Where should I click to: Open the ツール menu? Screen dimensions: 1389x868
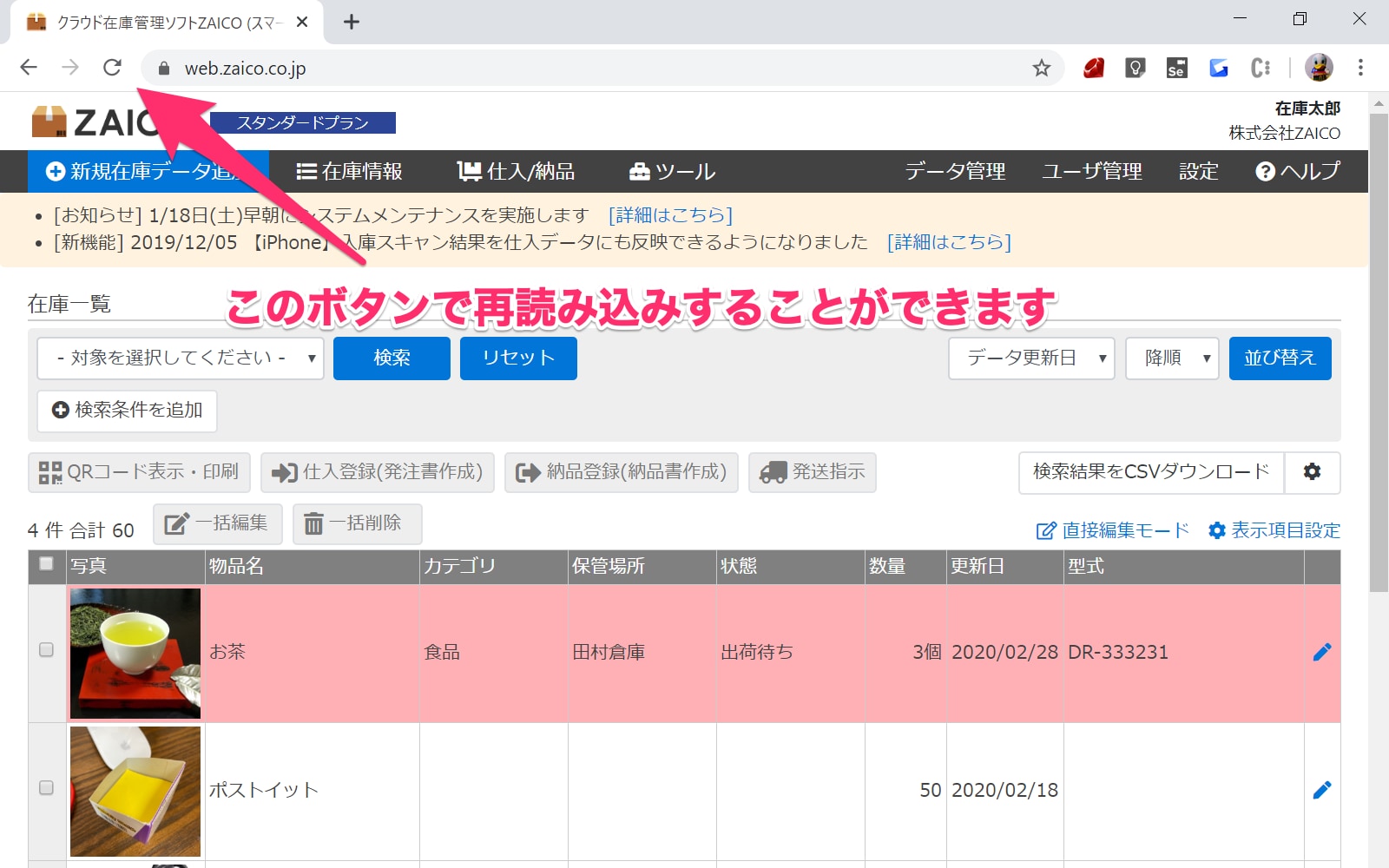[673, 172]
